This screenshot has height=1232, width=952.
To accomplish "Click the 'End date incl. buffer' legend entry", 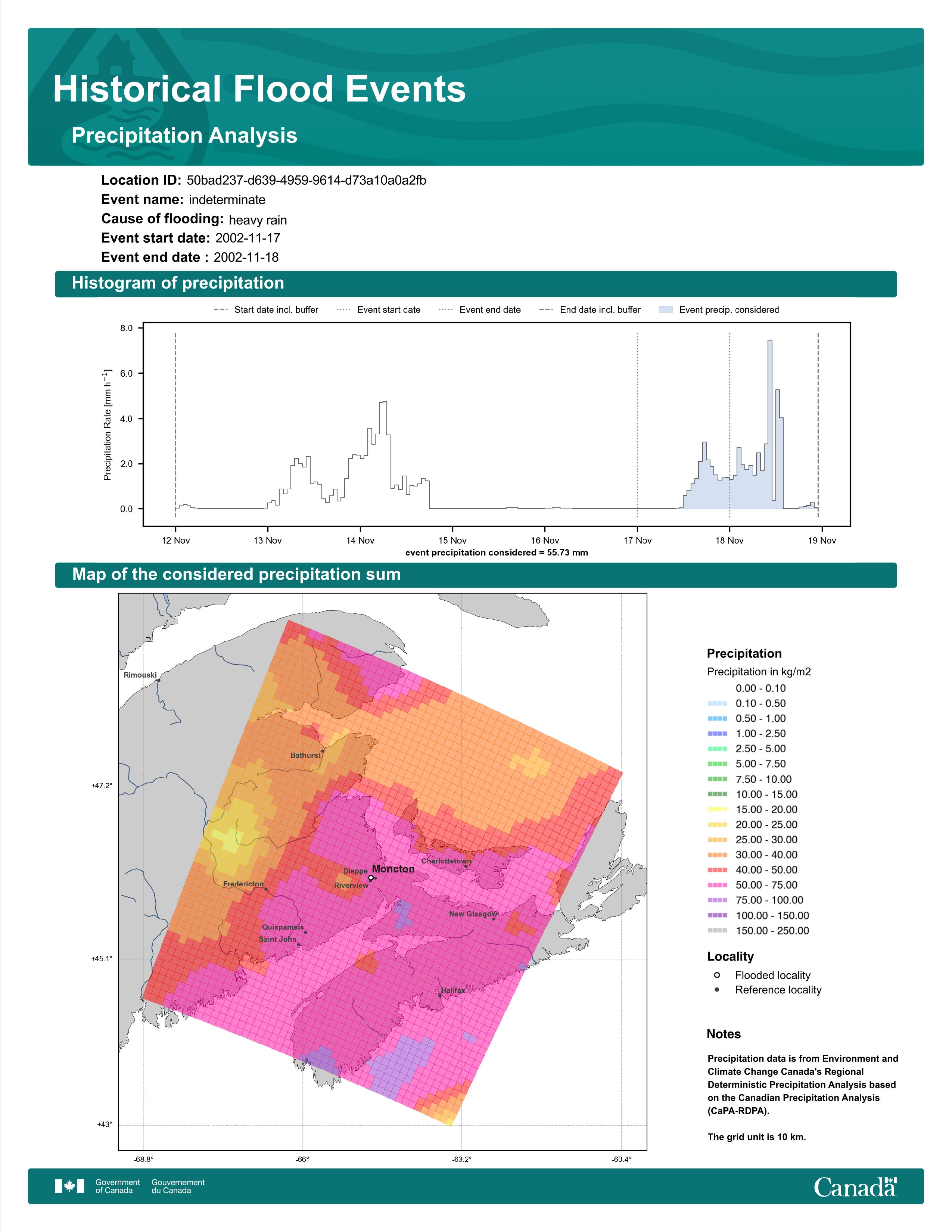I will point(590,310).
